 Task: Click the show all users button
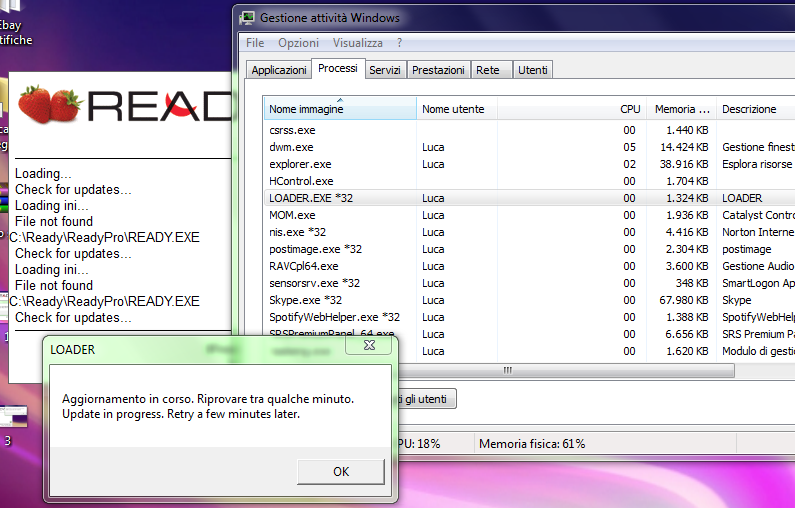pyautogui.click(x=426, y=399)
